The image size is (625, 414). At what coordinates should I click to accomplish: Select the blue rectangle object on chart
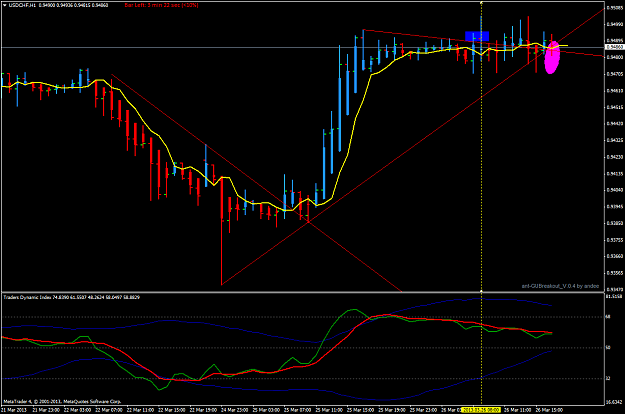[x=477, y=36]
